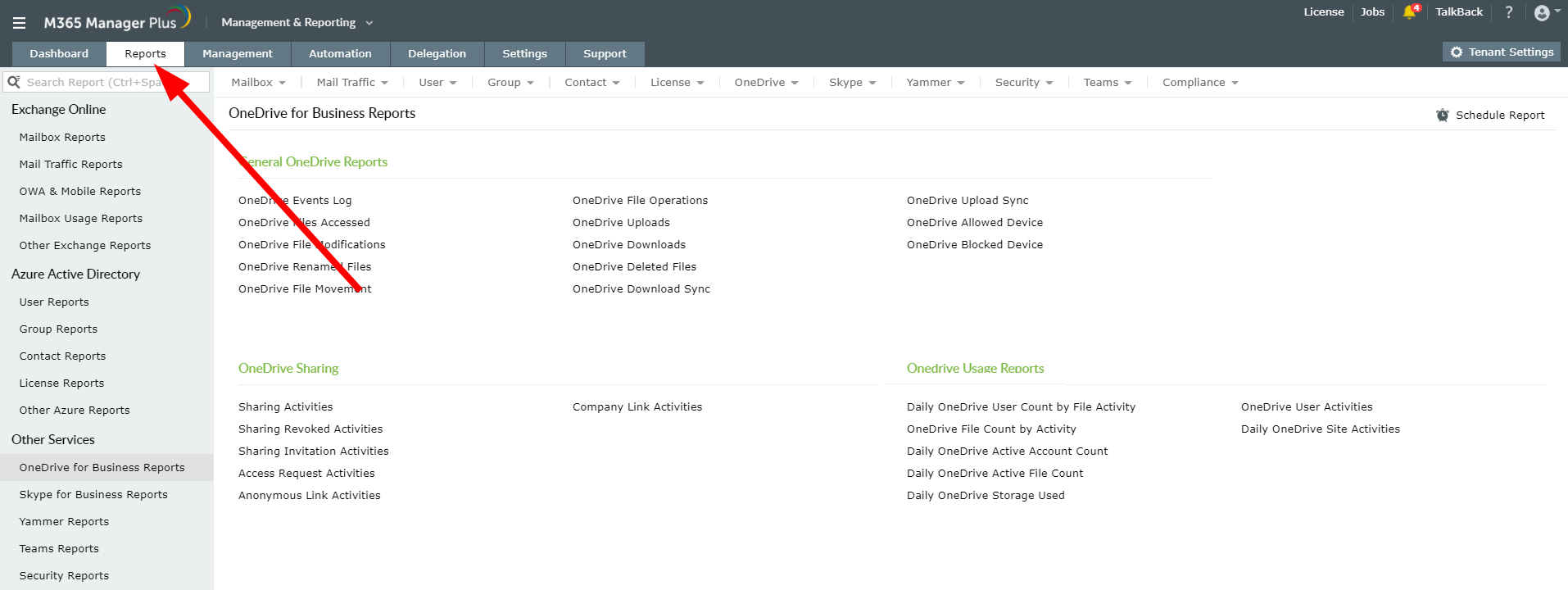Open the Jobs link
Image resolution: width=1568 pixels, height=590 pixels.
pos(1372,11)
